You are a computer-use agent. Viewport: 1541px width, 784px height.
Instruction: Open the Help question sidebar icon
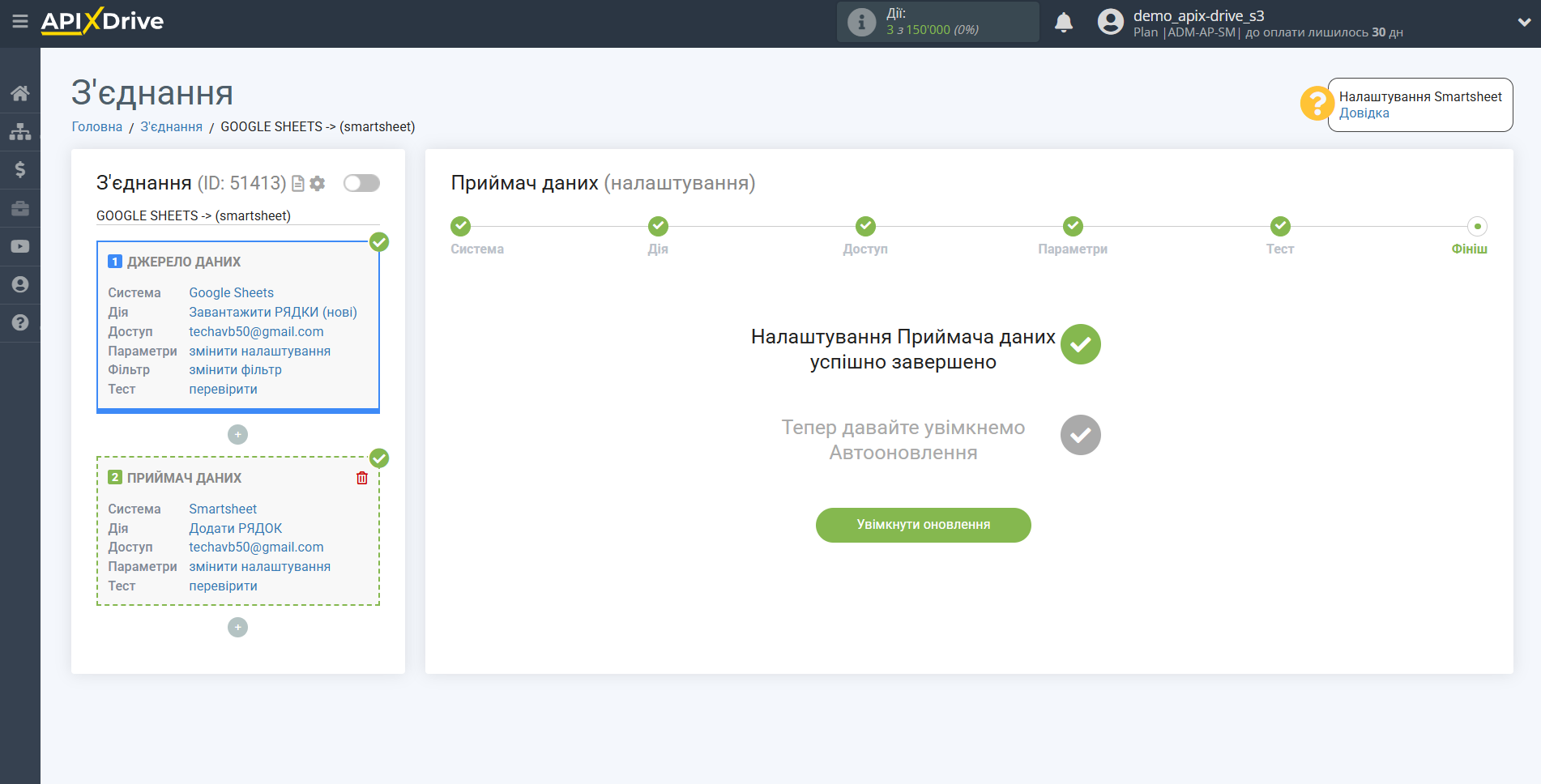(20, 322)
